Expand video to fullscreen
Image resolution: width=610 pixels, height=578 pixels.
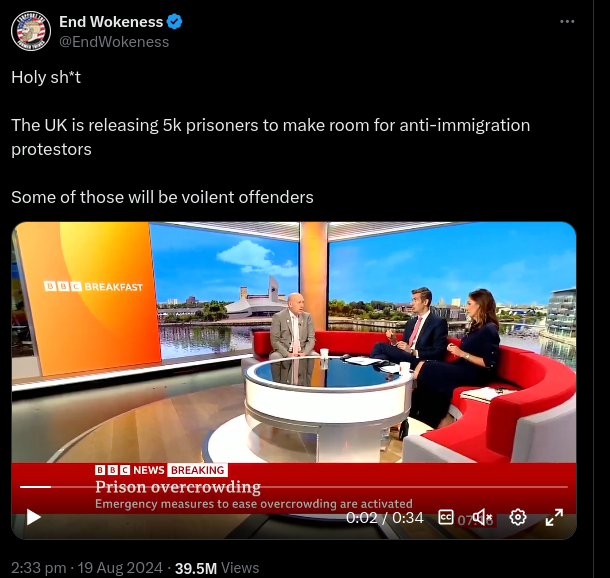[x=554, y=517]
